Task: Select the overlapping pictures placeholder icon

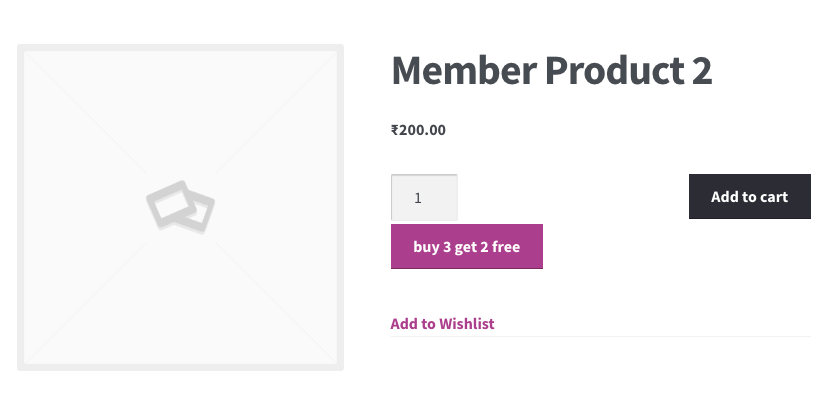Action: pyautogui.click(x=180, y=207)
